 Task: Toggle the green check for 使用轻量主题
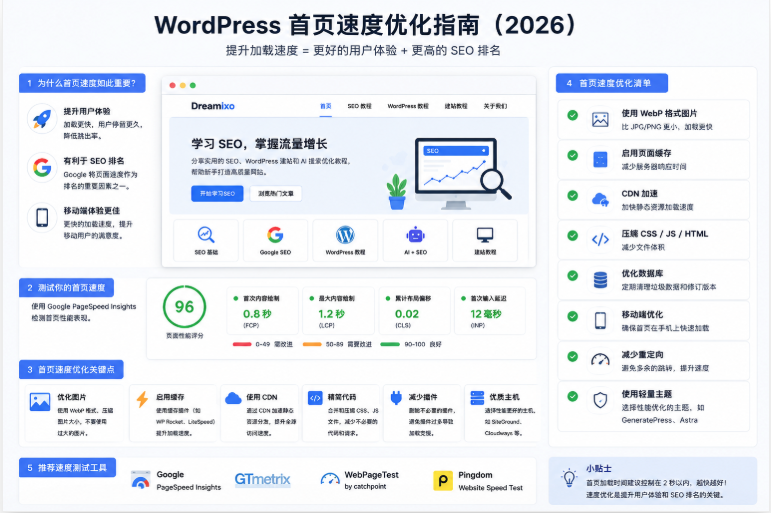click(572, 396)
